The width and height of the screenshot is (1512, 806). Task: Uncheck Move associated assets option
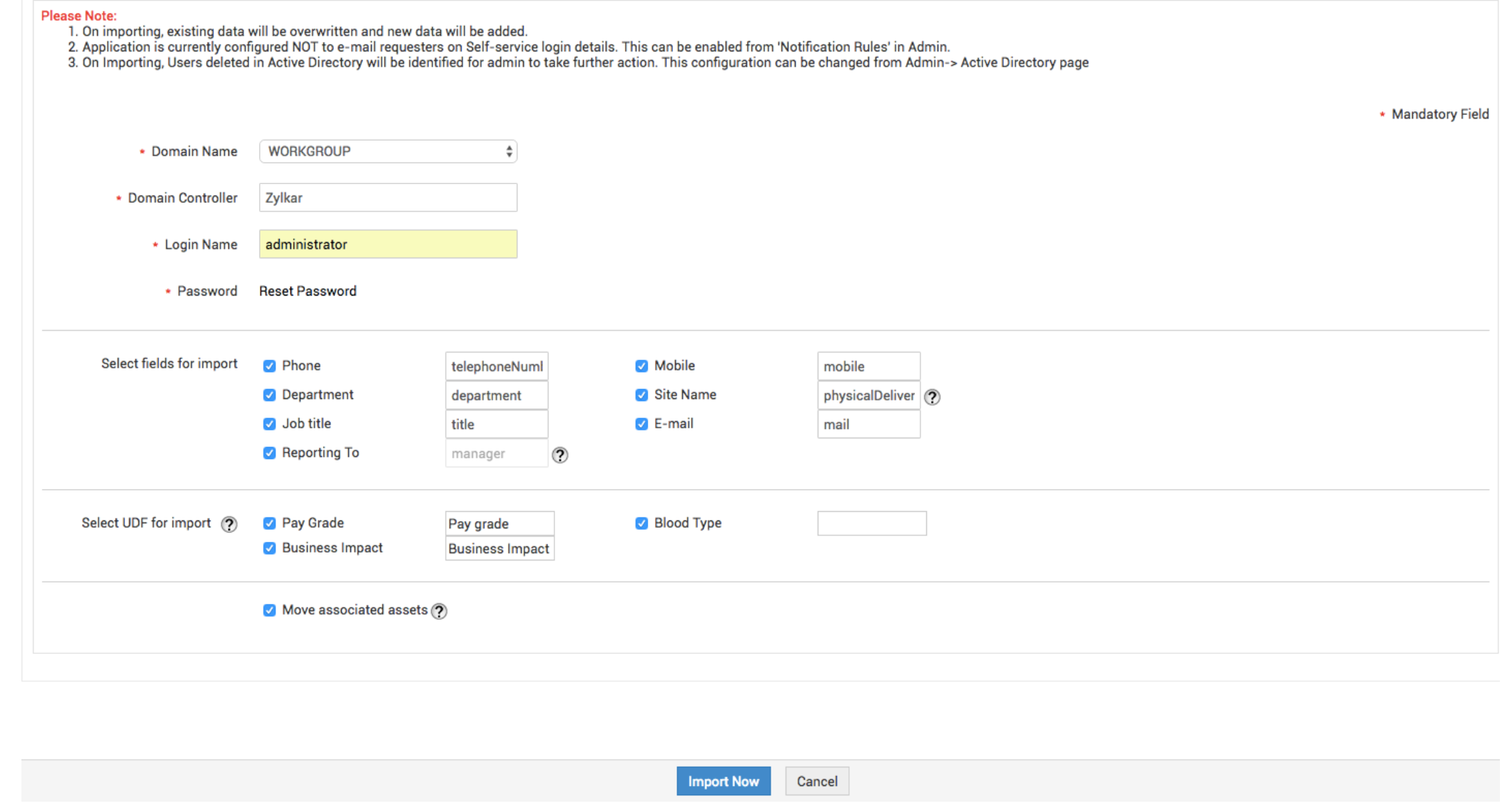(269, 610)
